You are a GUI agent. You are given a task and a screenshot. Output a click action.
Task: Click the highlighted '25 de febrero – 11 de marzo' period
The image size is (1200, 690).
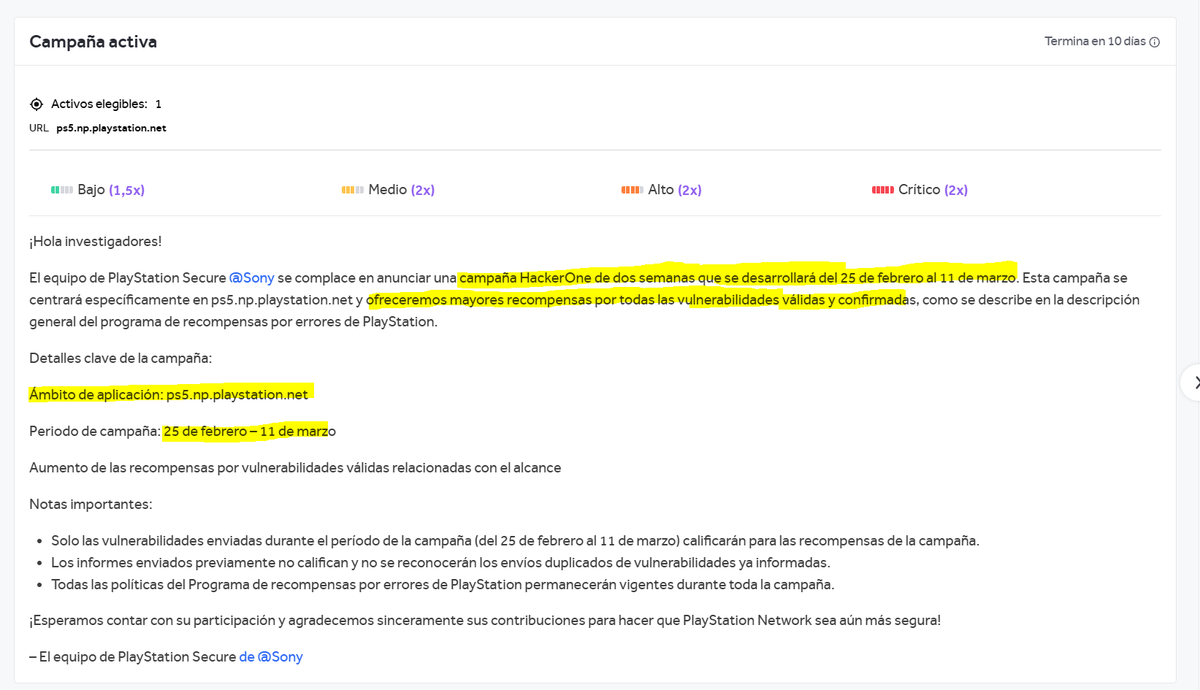[x=249, y=431]
